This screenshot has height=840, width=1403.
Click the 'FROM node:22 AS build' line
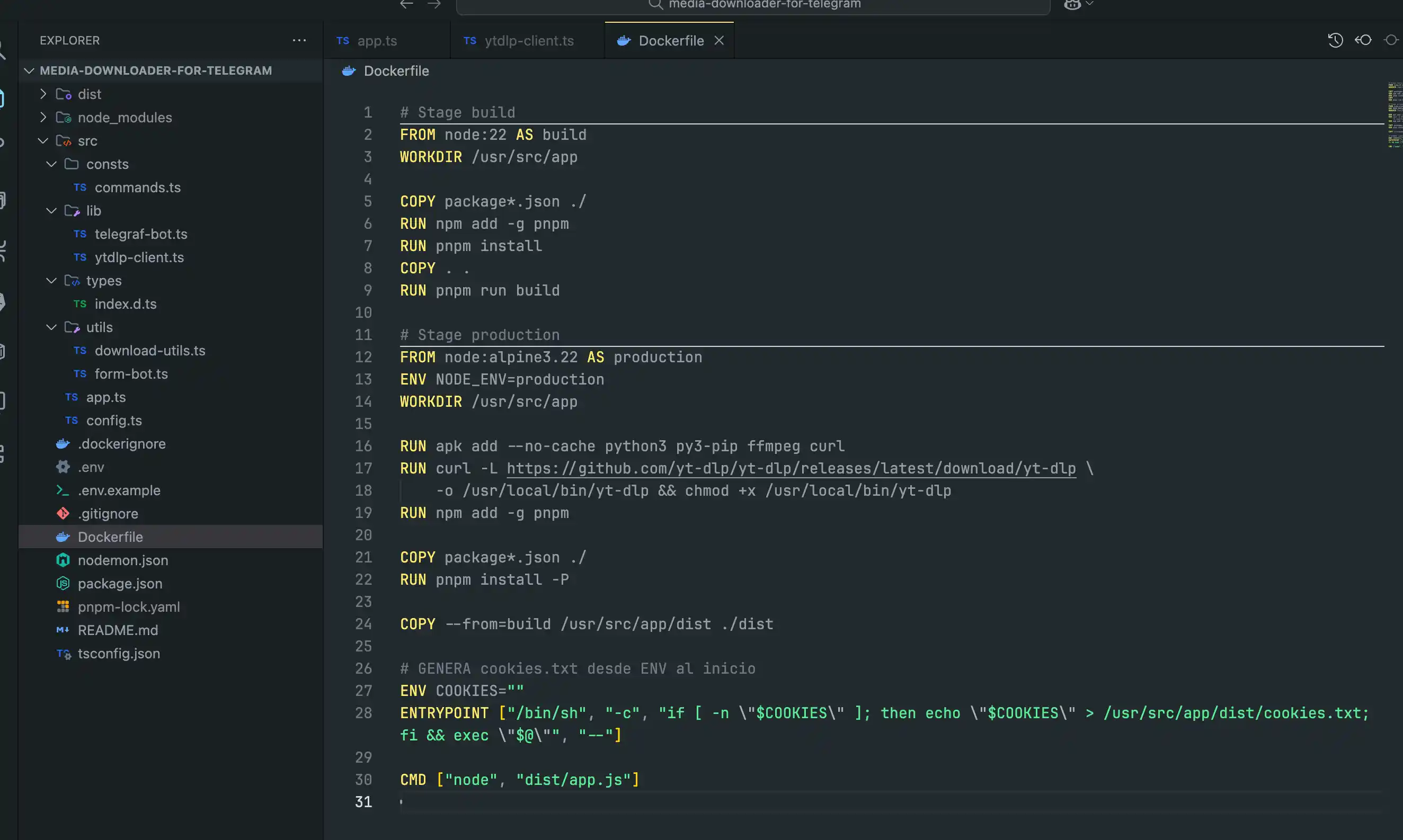click(493, 135)
